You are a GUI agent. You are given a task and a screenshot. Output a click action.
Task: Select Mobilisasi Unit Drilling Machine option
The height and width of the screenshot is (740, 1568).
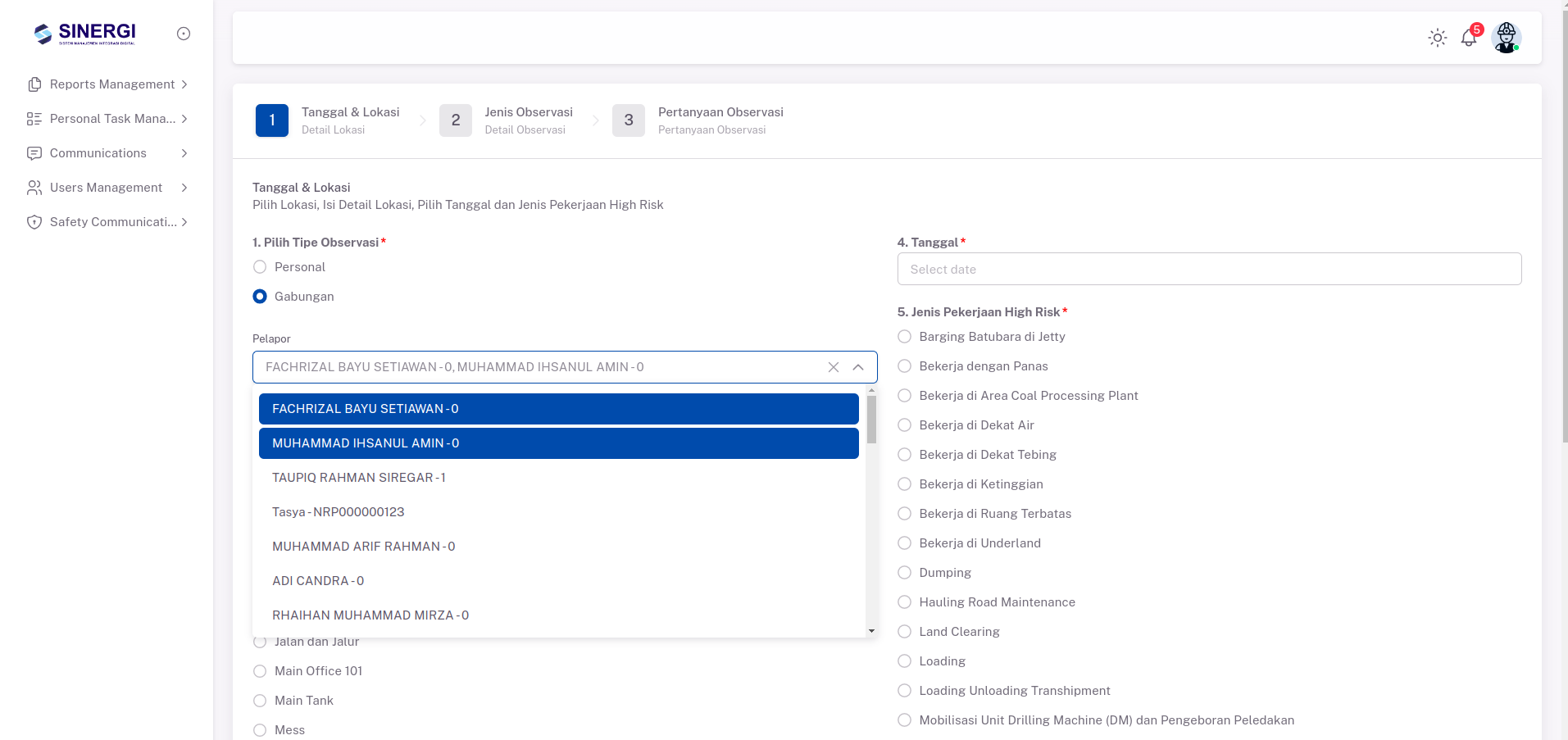coord(905,720)
